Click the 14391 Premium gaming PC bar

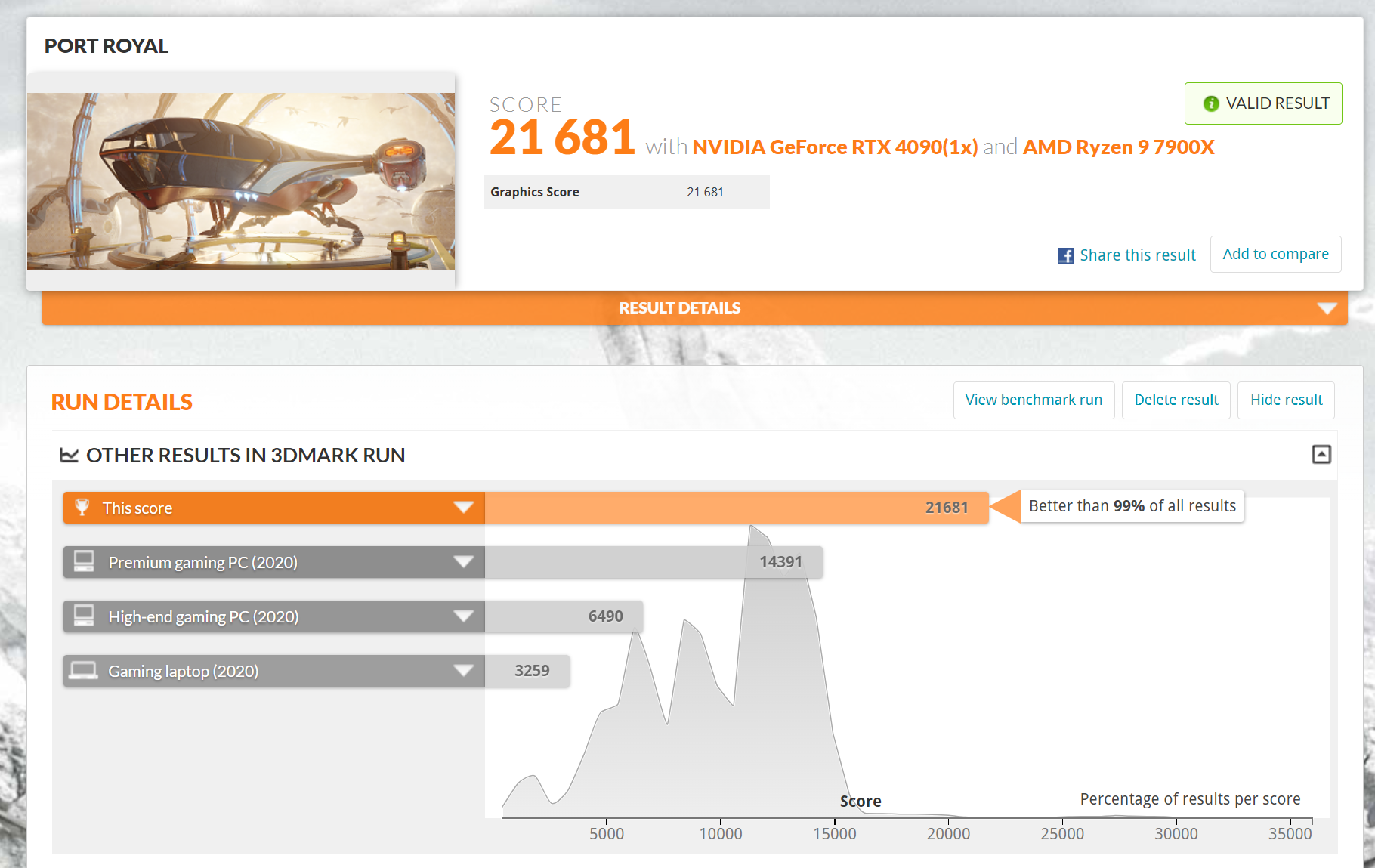tap(654, 562)
